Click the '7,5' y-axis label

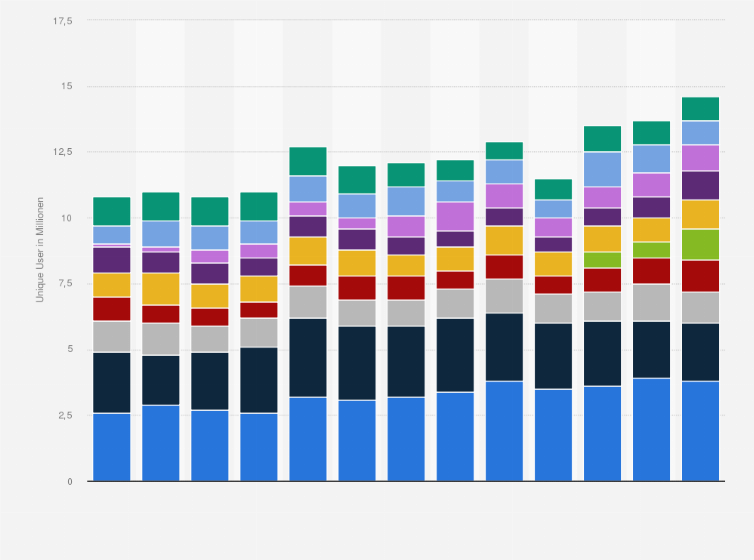pyautogui.click(x=65, y=283)
